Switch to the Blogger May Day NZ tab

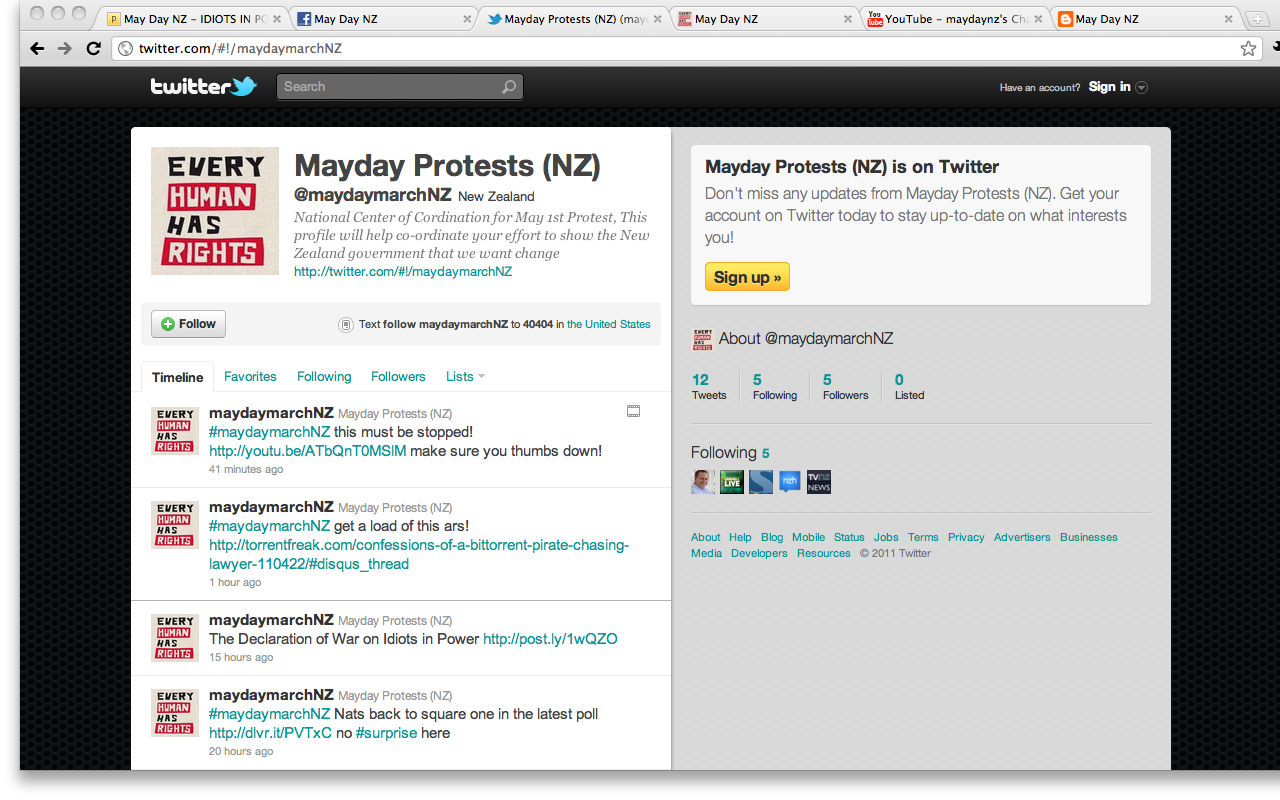click(x=1147, y=19)
